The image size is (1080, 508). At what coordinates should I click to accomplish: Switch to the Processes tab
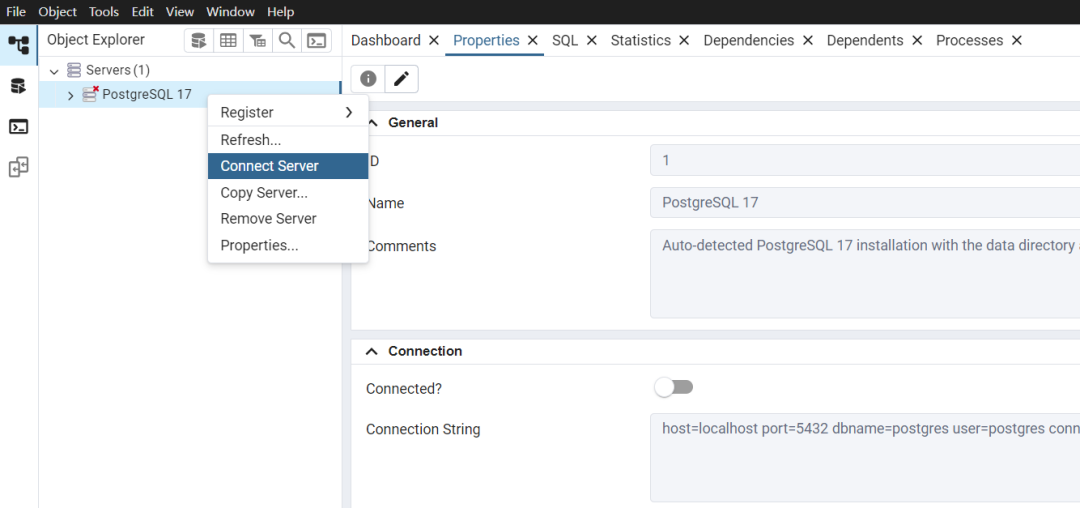(x=970, y=41)
